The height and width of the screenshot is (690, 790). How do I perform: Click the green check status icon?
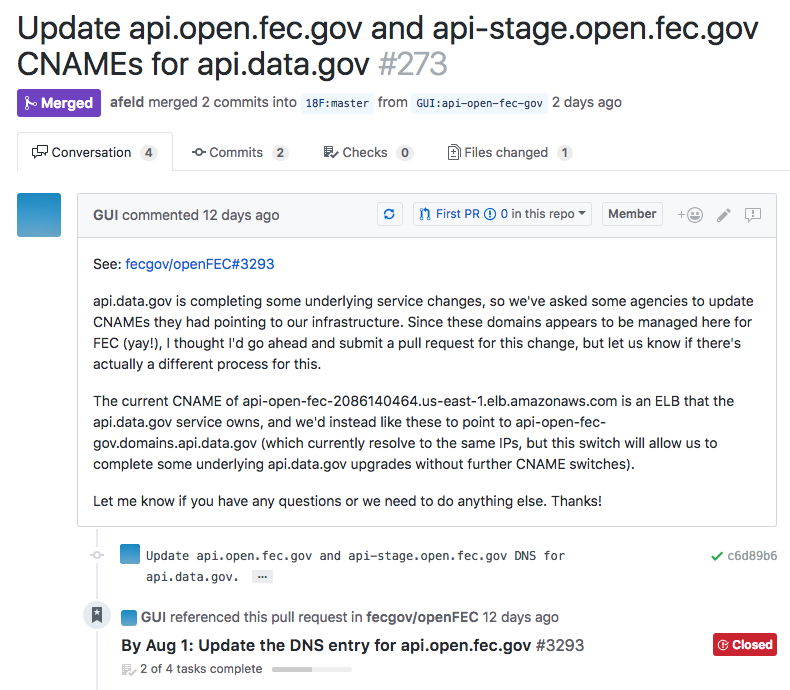716,556
